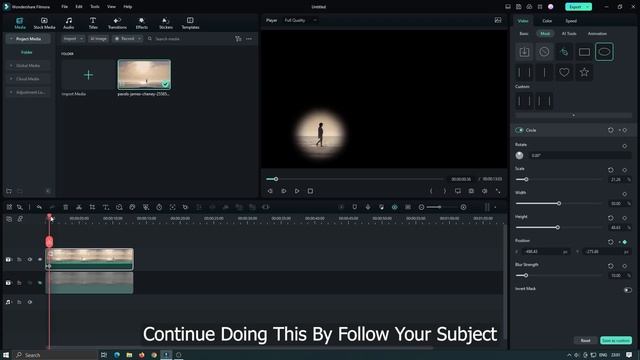Screen dimensions: 640x360
Task: Open the Export button dropdown arrow
Action: [x=587, y=7]
